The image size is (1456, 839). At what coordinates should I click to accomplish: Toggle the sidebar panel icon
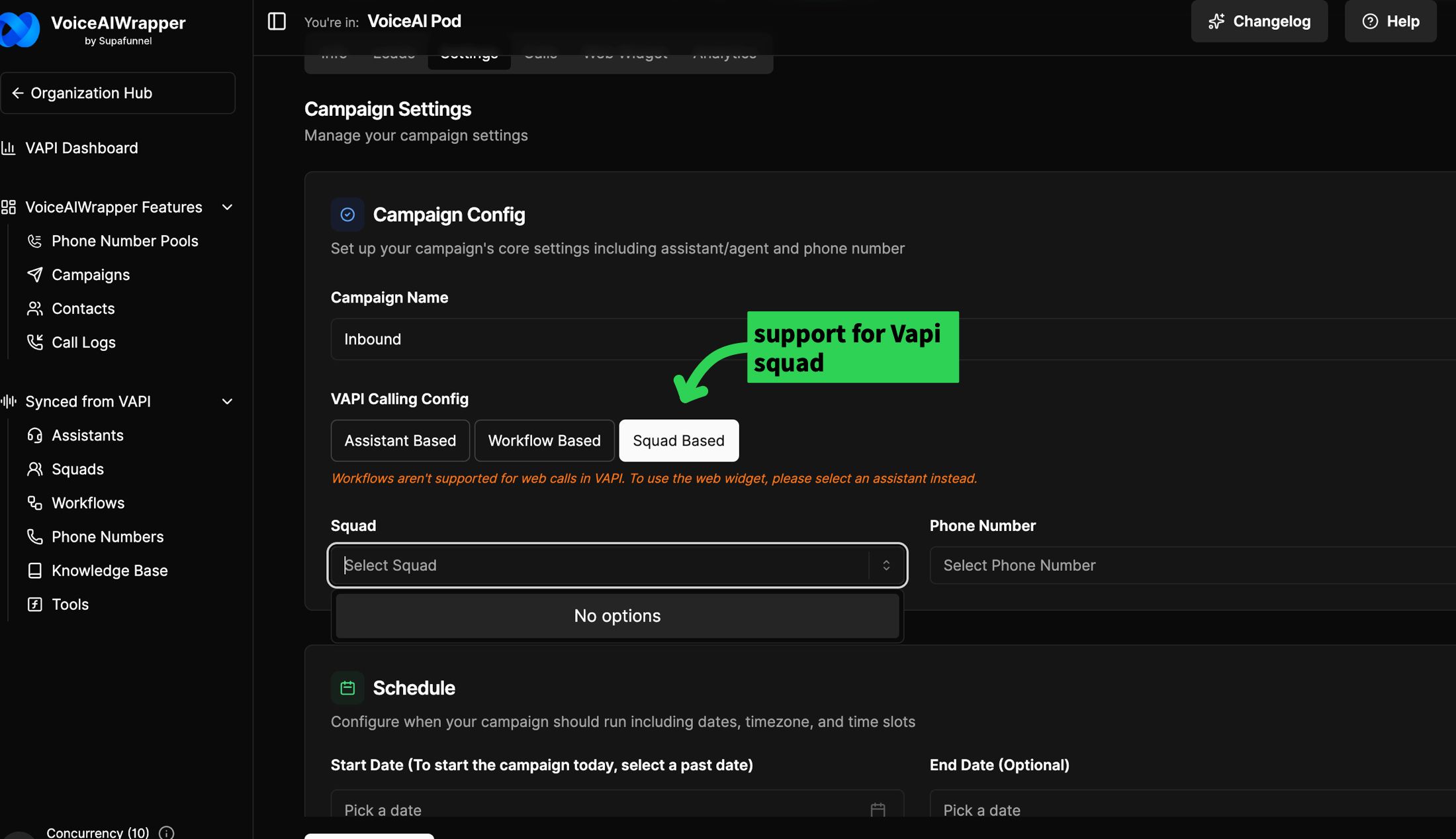point(277,21)
